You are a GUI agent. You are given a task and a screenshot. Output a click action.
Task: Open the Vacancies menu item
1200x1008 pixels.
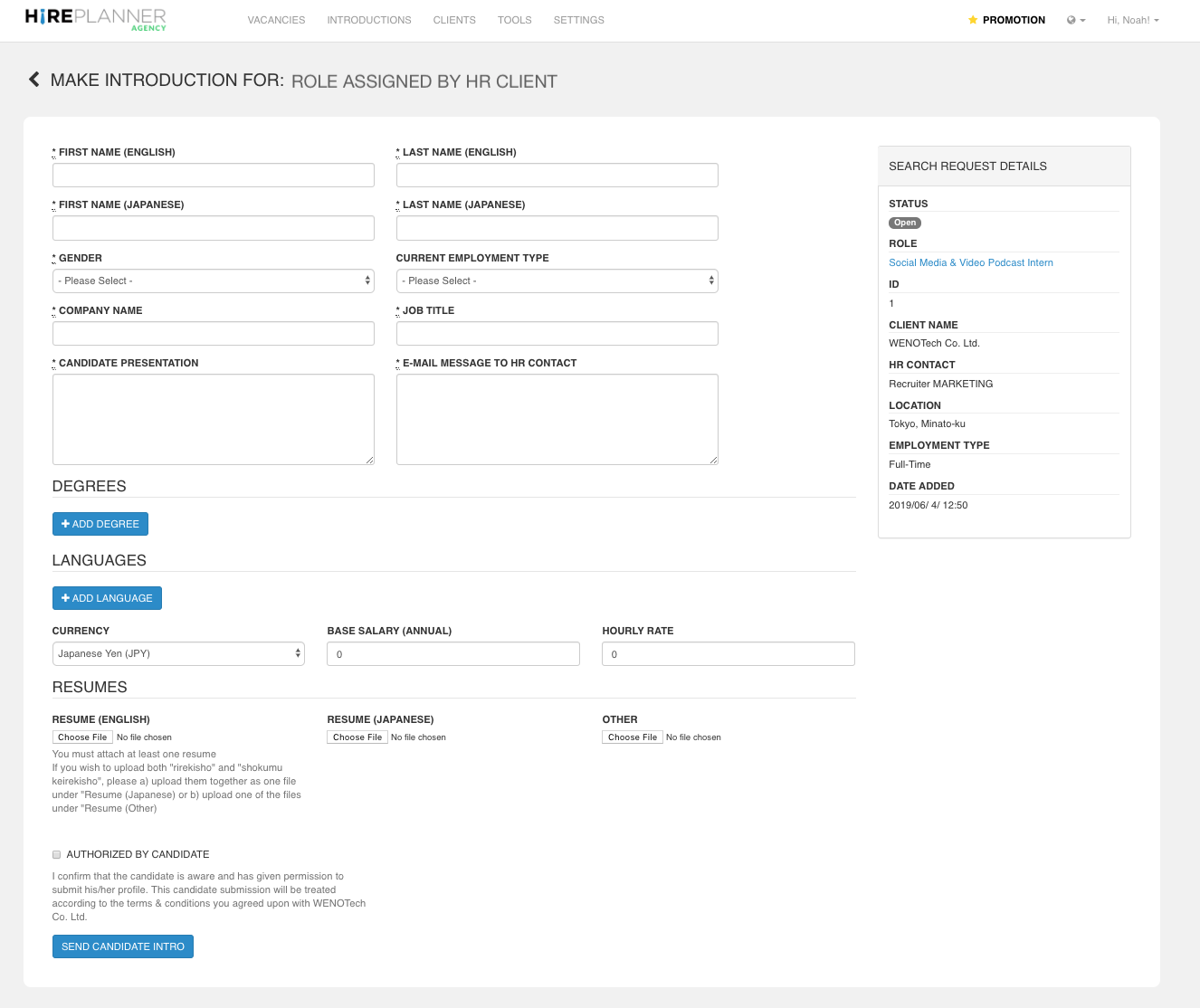pos(276,20)
